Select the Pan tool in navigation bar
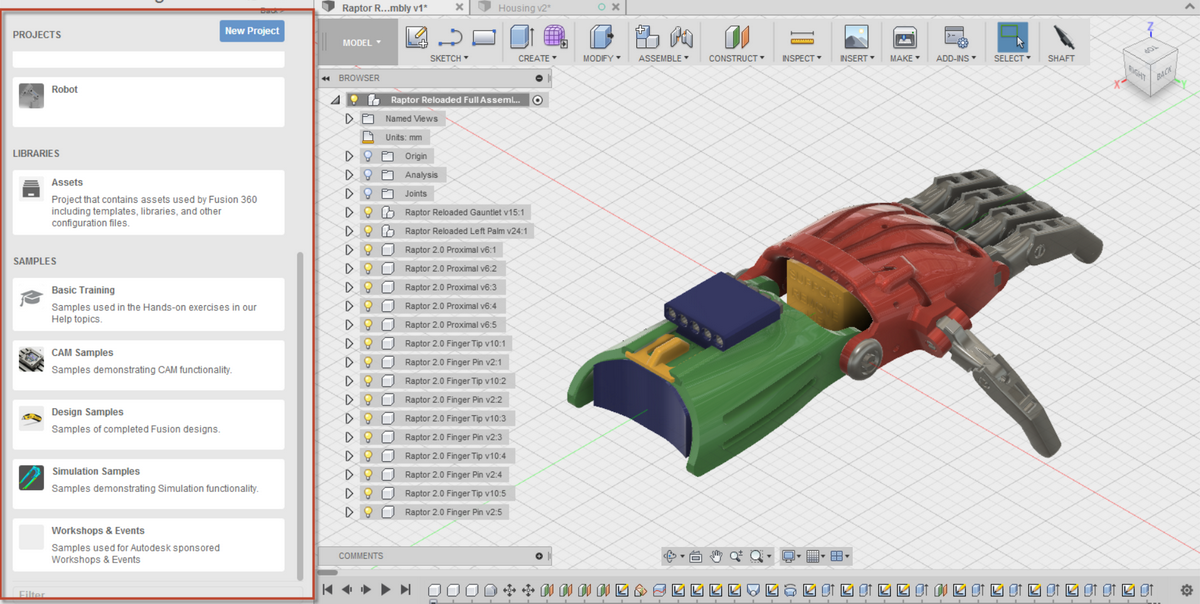Viewport: 1200px width, 604px height. (x=717, y=556)
